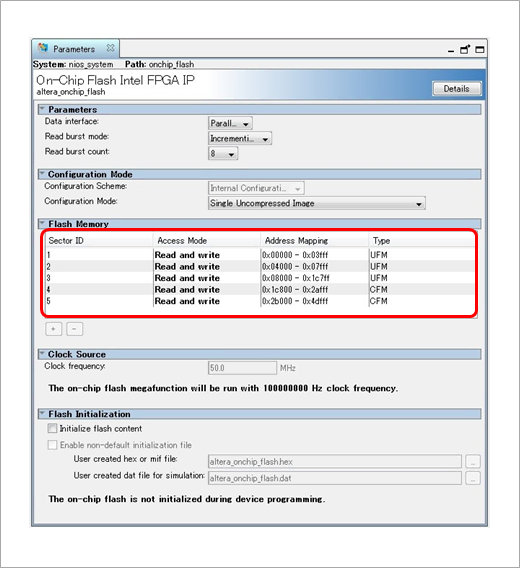Click the Parameters tab icon
Image resolution: width=520 pixels, height=568 pixels.
(x=43, y=47)
